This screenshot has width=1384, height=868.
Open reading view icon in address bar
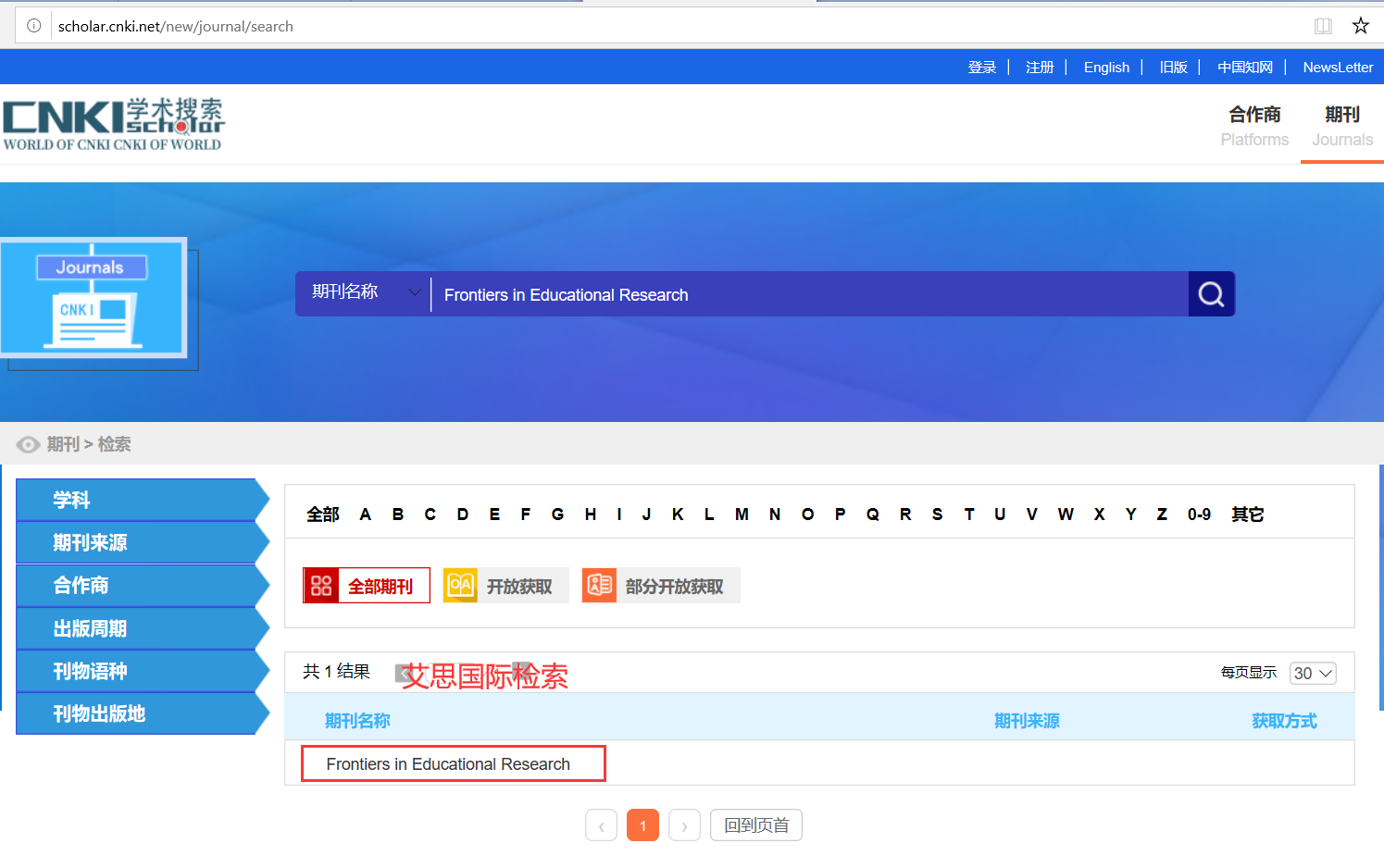tap(1323, 26)
